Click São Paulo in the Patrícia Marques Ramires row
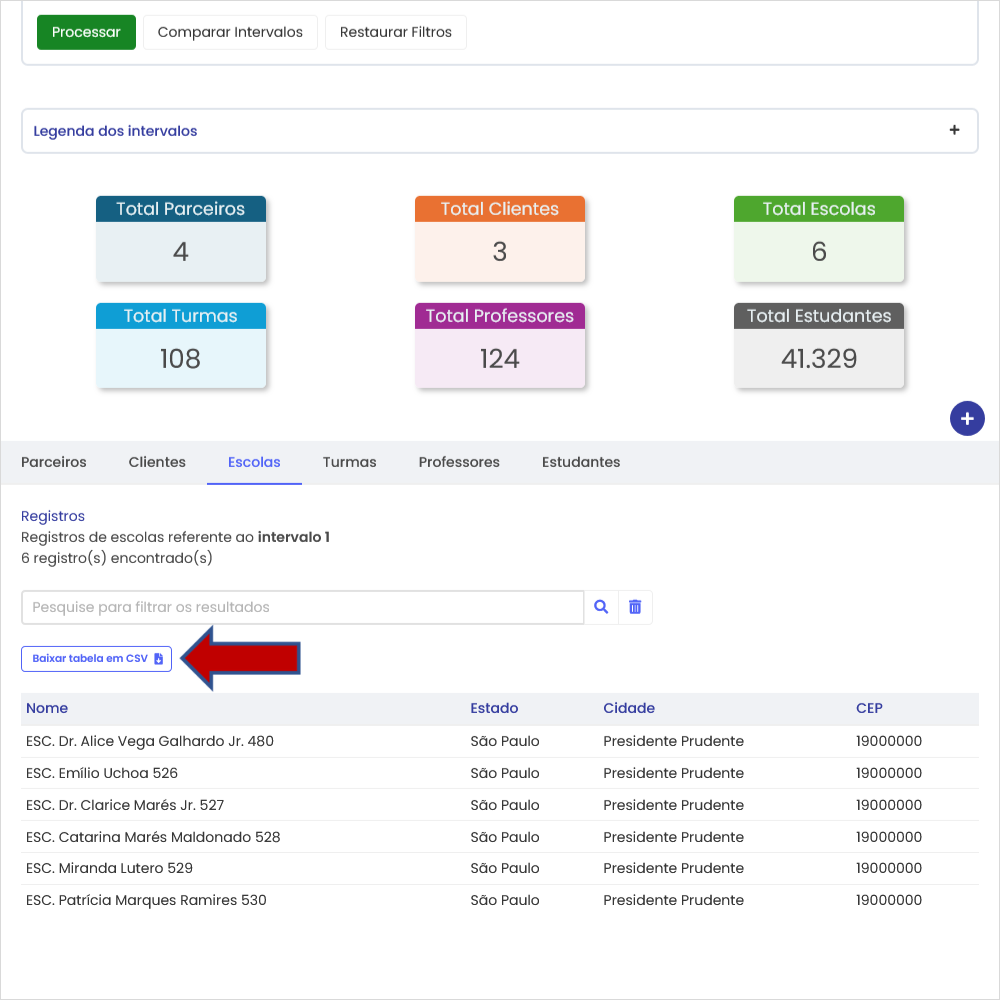The height and width of the screenshot is (1000, 1000). 505,900
